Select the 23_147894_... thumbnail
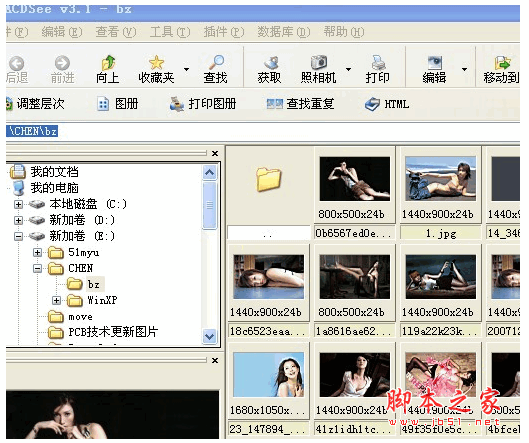529x443 pixels. 269,375
